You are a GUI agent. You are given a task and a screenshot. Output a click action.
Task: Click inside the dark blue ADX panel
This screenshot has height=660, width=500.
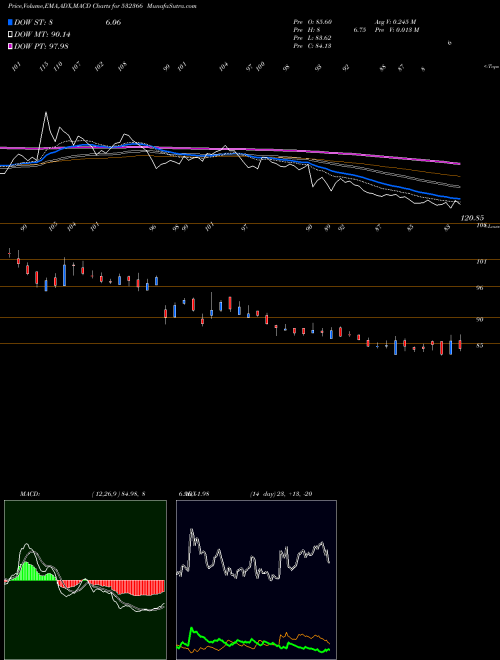[256, 580]
